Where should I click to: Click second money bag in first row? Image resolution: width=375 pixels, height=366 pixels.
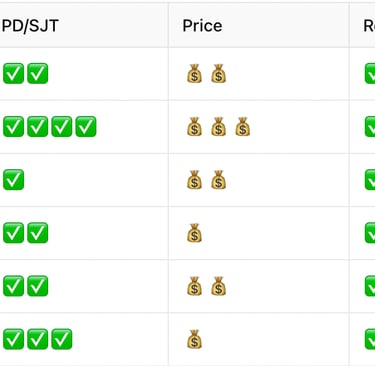(x=219, y=73)
